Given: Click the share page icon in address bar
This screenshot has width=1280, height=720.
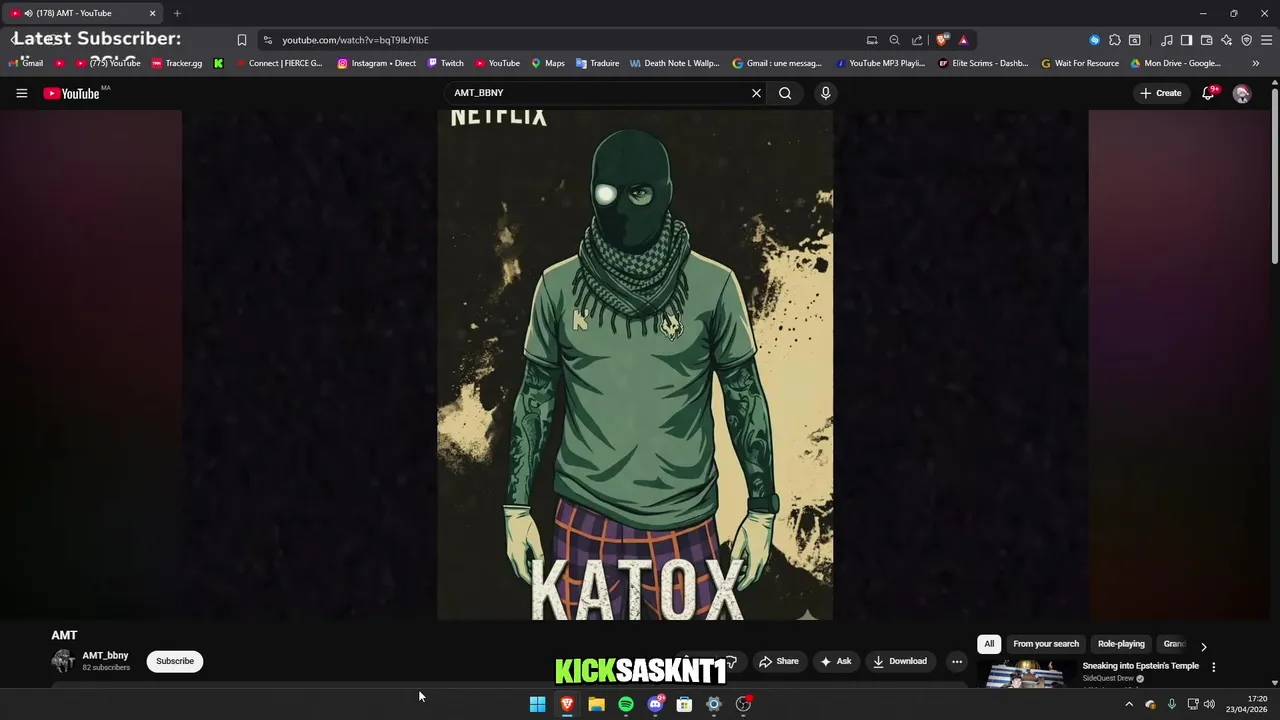Looking at the screenshot, I should coord(917,40).
